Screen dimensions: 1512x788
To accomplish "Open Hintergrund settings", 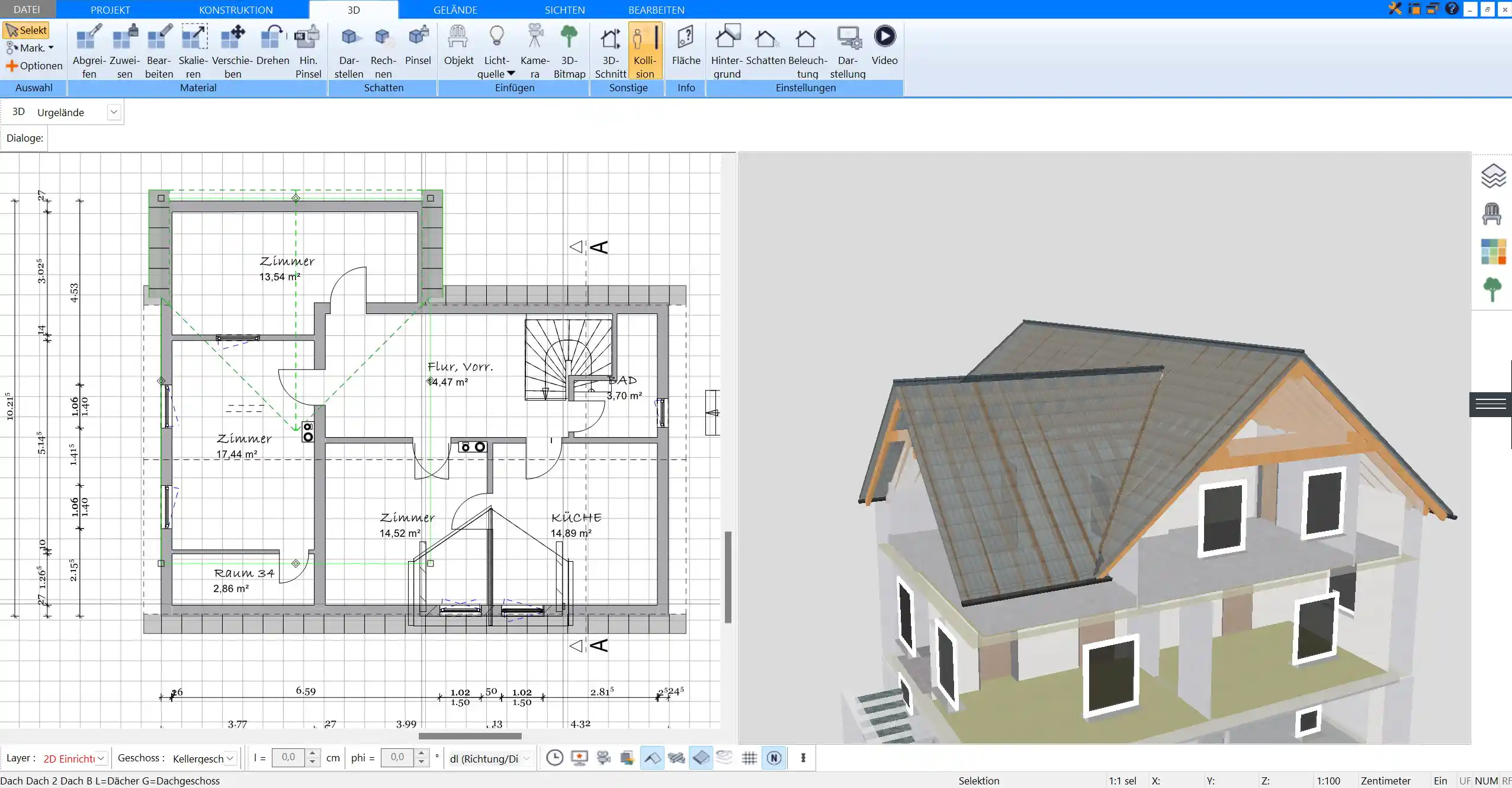I will (x=727, y=51).
